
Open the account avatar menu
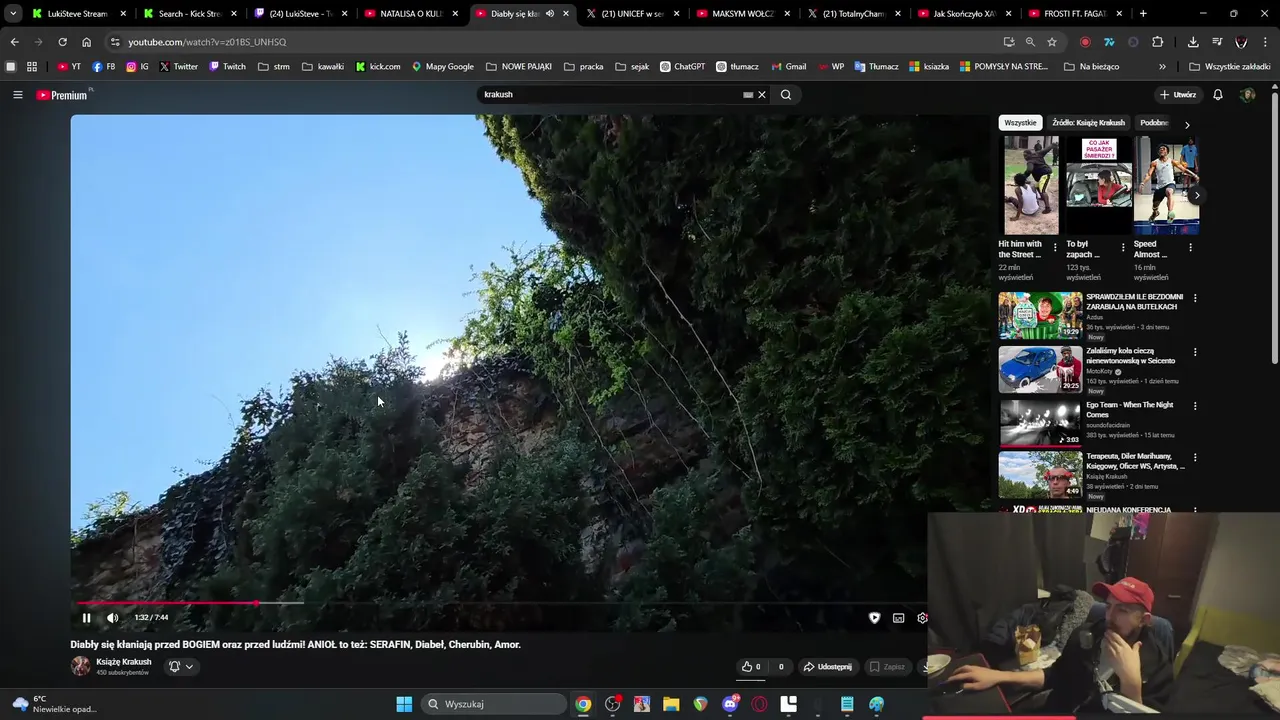coord(1247,95)
